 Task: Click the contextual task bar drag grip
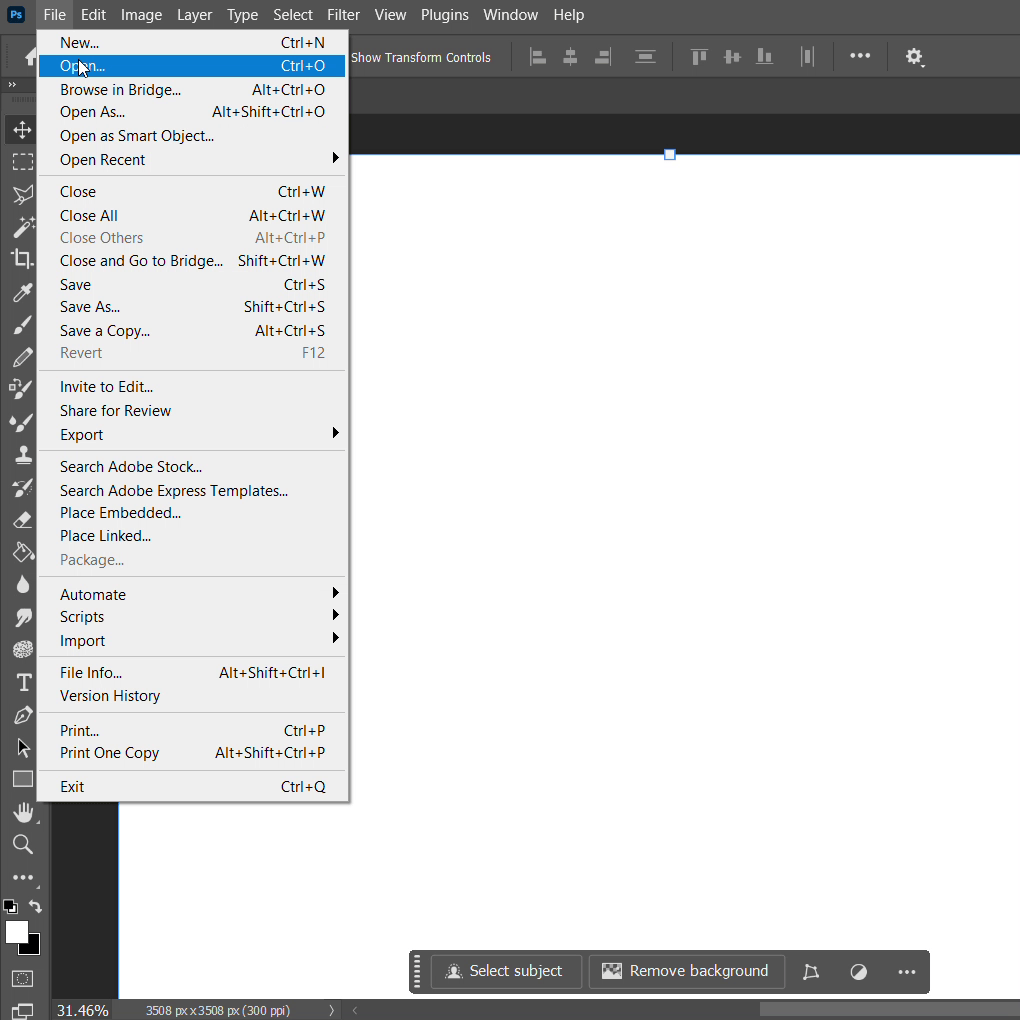417,972
